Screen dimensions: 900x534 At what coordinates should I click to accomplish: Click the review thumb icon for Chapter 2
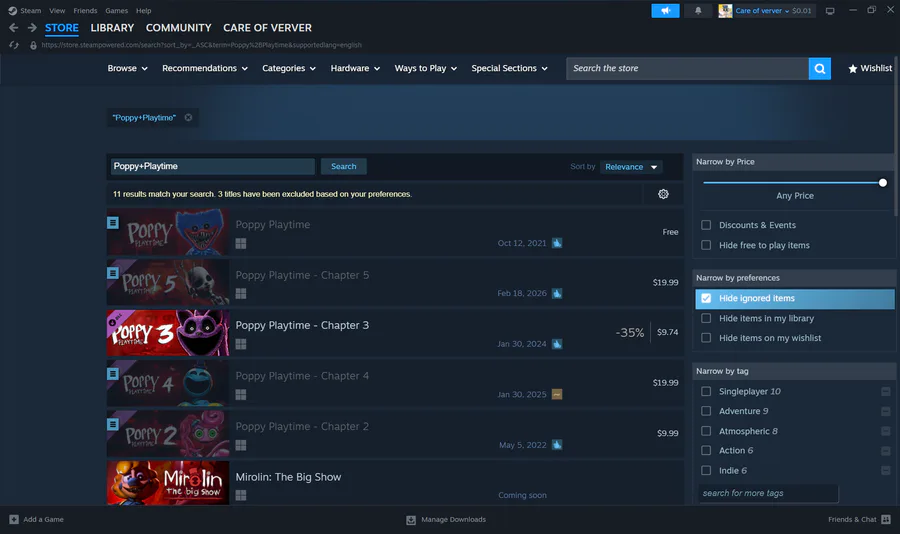point(557,445)
